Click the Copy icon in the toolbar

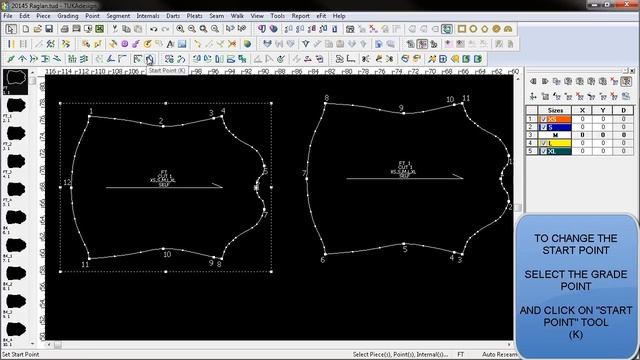127,29
